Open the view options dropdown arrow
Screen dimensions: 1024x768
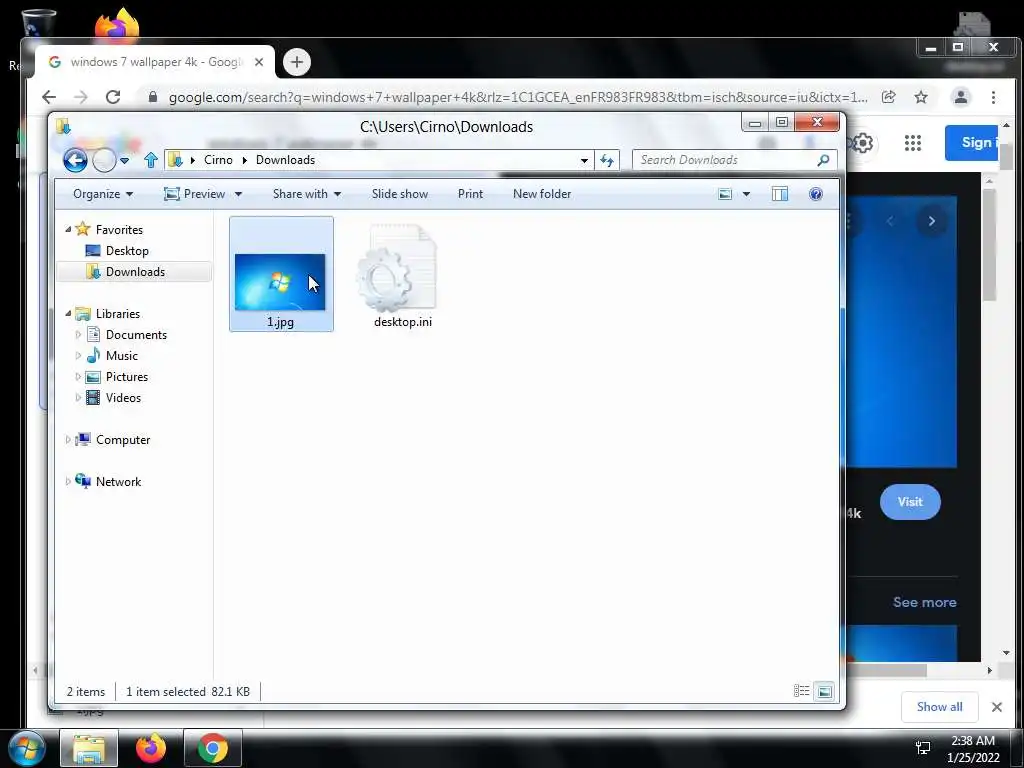[x=746, y=194]
